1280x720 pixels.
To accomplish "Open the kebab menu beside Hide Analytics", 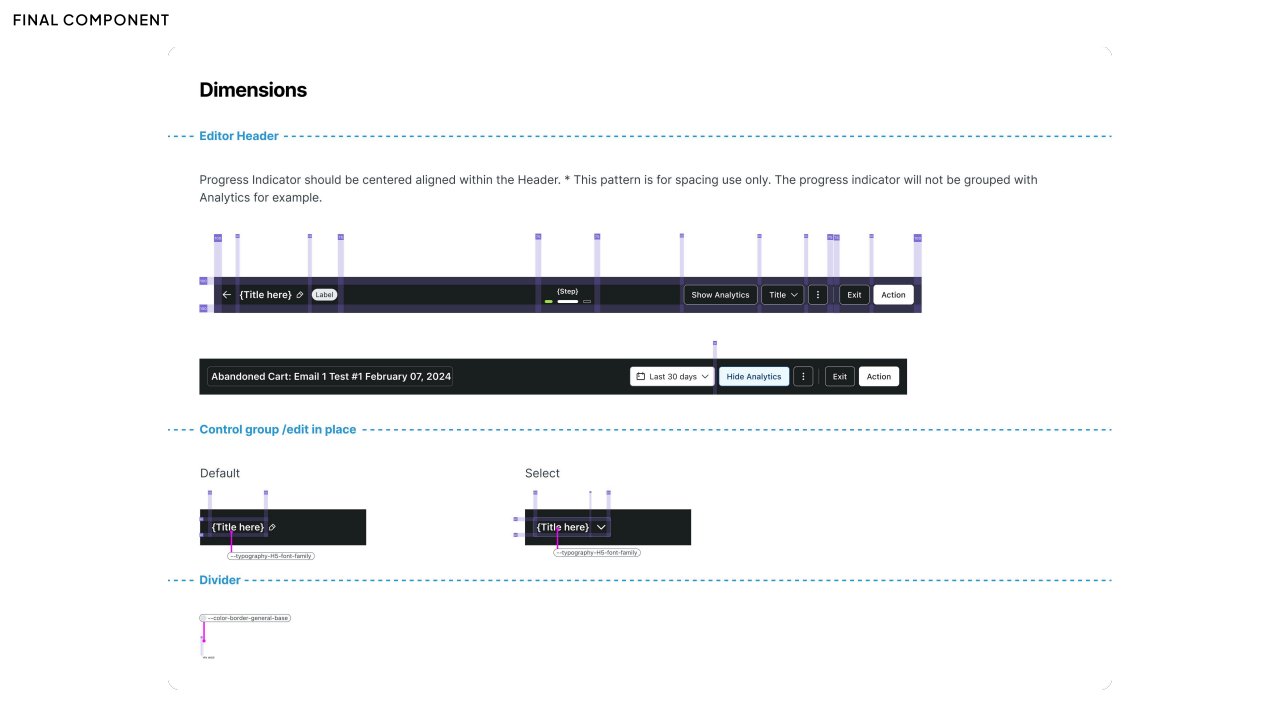I will (x=803, y=377).
